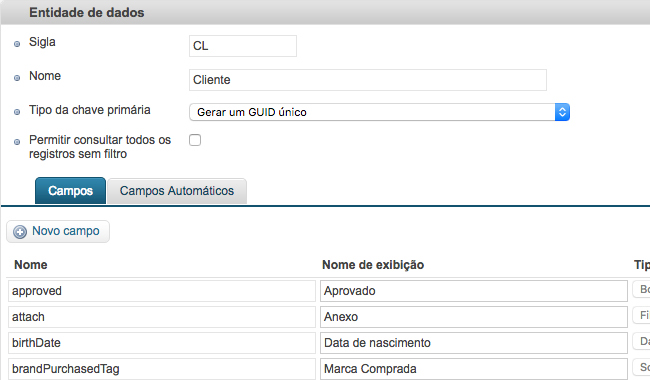Enable Permitir consultar todos os registros checkbox
Screen dimensions: 650x380
click(195, 140)
